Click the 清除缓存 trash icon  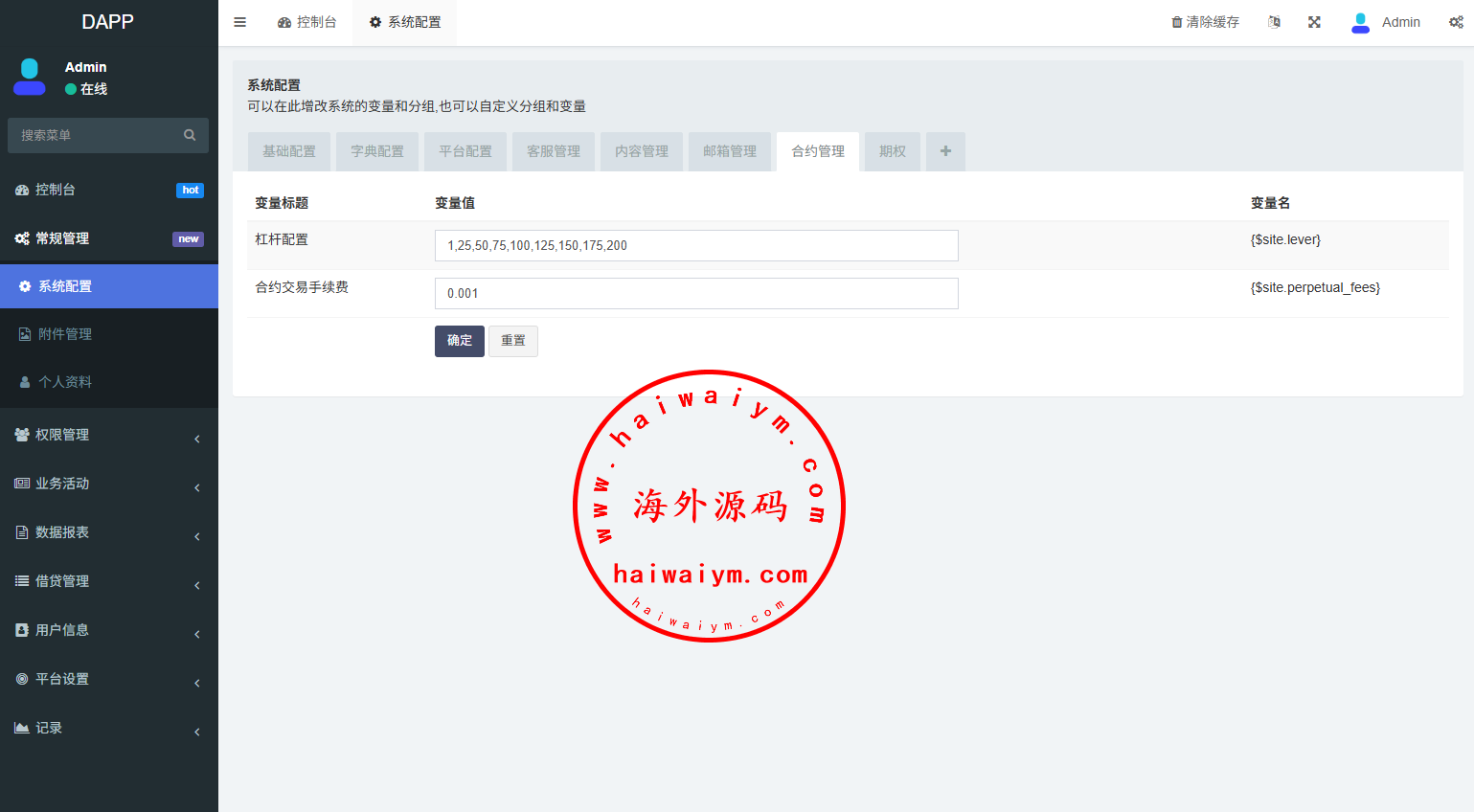[x=1177, y=22]
